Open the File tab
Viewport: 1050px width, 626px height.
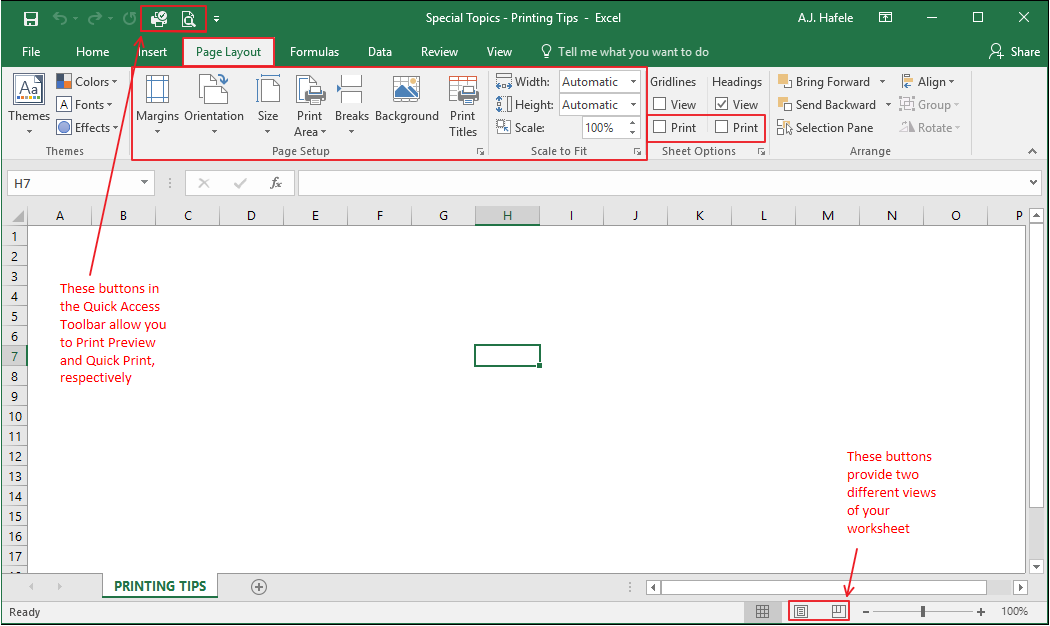pos(31,52)
